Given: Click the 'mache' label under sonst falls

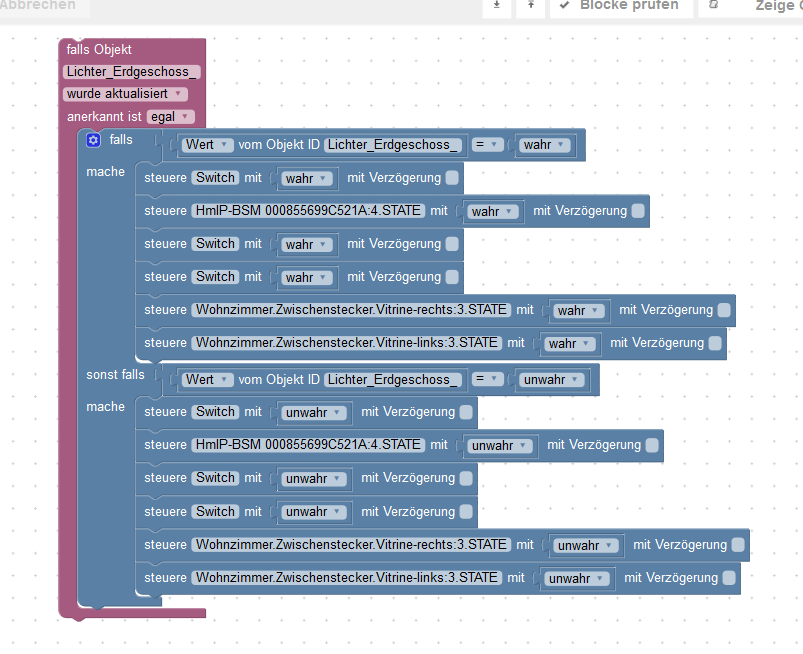Looking at the screenshot, I should tap(105, 407).
